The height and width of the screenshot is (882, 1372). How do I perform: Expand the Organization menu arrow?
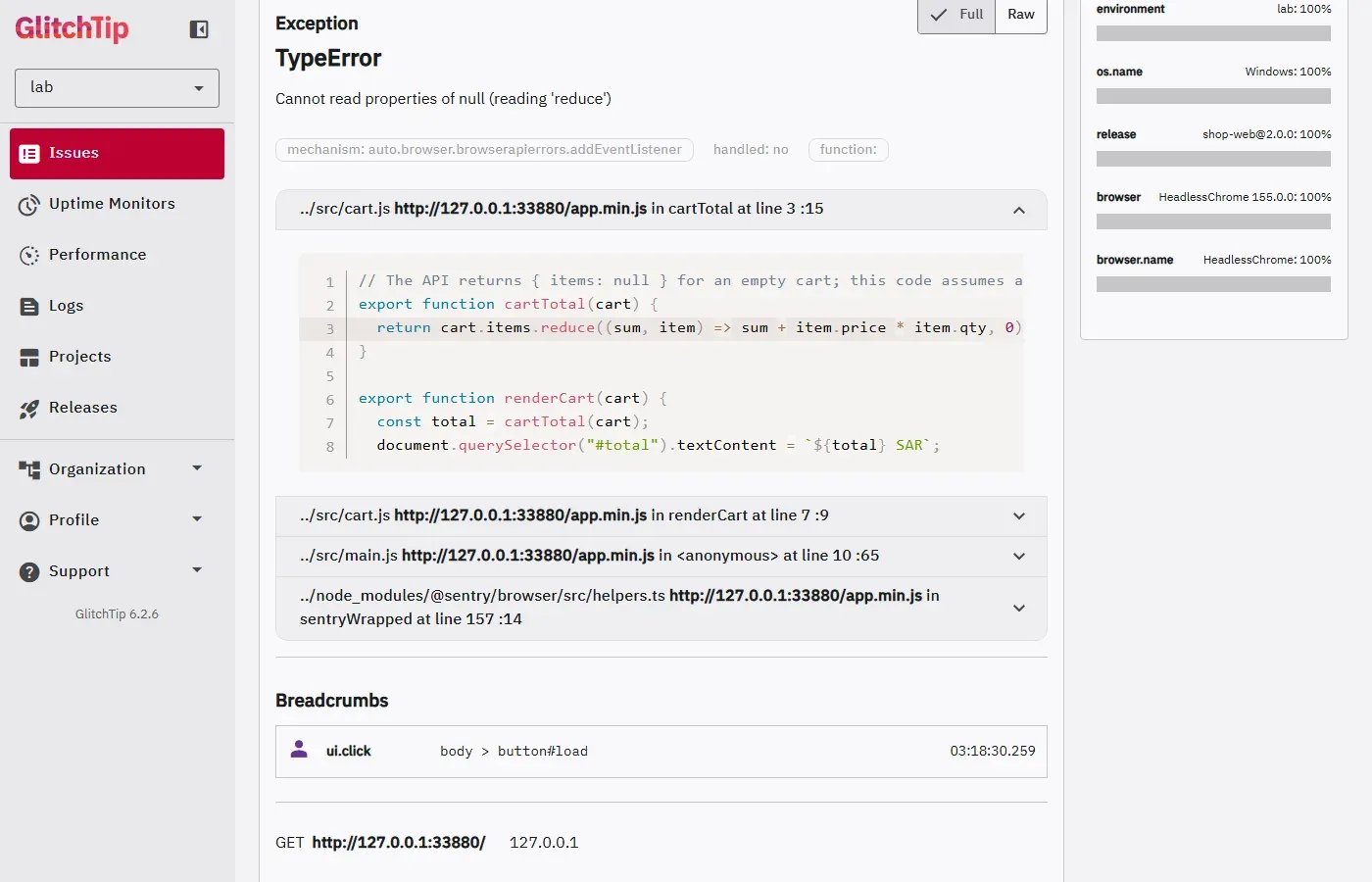197,468
